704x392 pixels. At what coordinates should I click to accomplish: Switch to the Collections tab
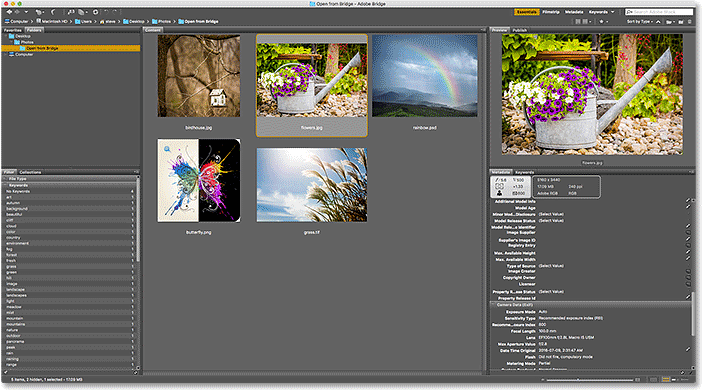(30, 172)
